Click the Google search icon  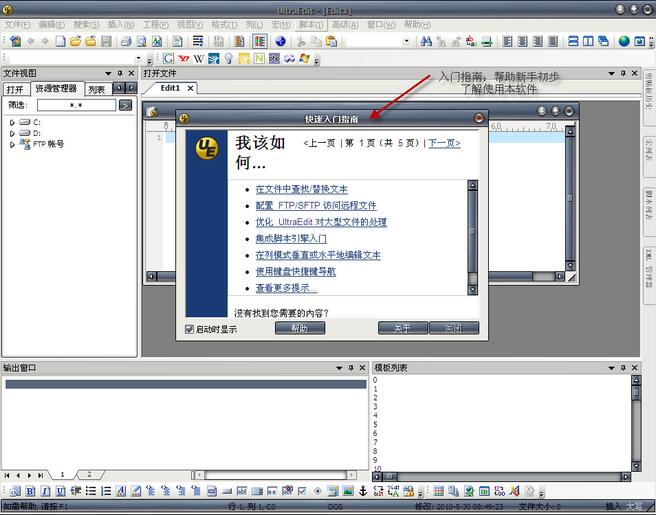[x=168, y=59]
